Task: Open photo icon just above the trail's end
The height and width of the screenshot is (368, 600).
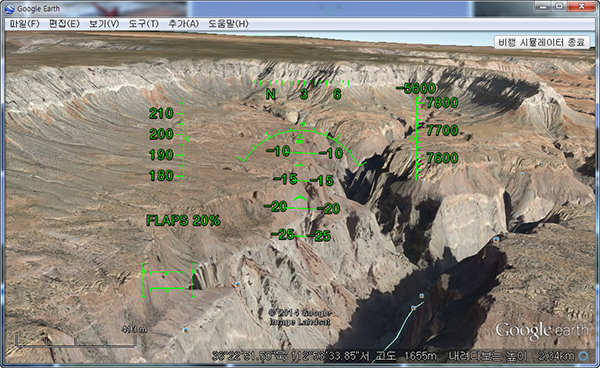Action: [x=422, y=296]
